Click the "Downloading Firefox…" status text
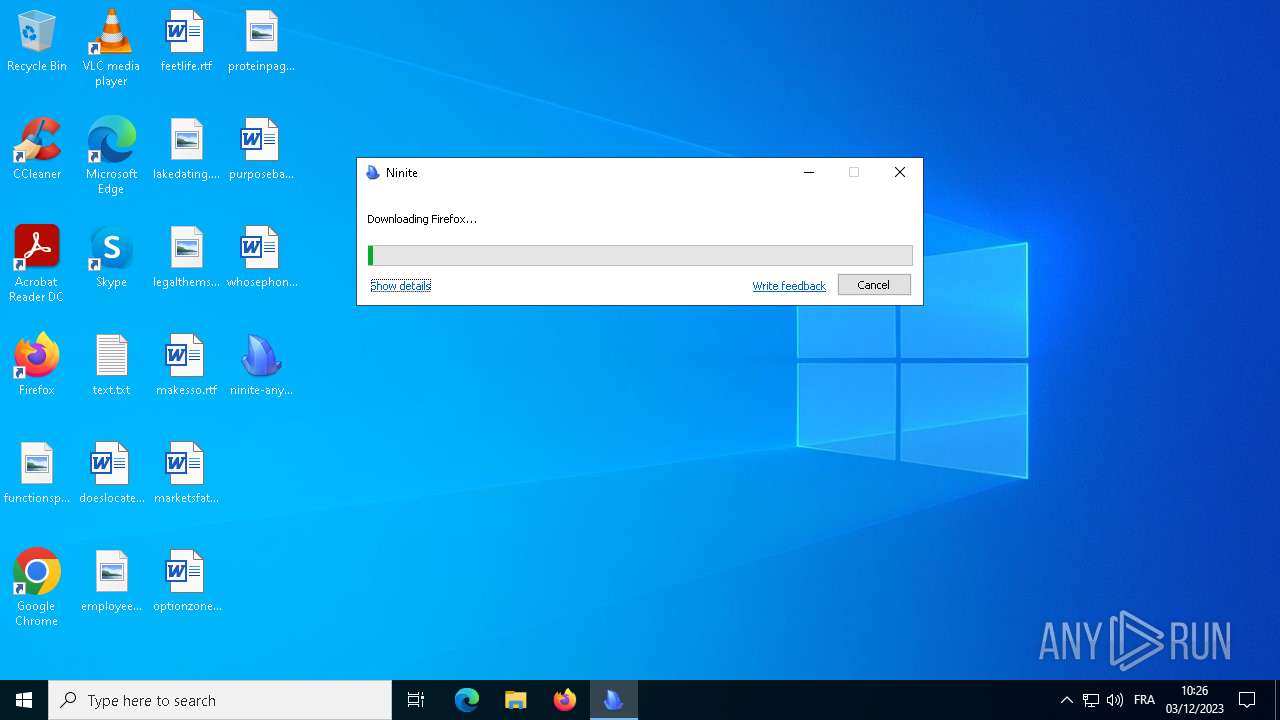Viewport: 1280px width, 720px height. 422,219
